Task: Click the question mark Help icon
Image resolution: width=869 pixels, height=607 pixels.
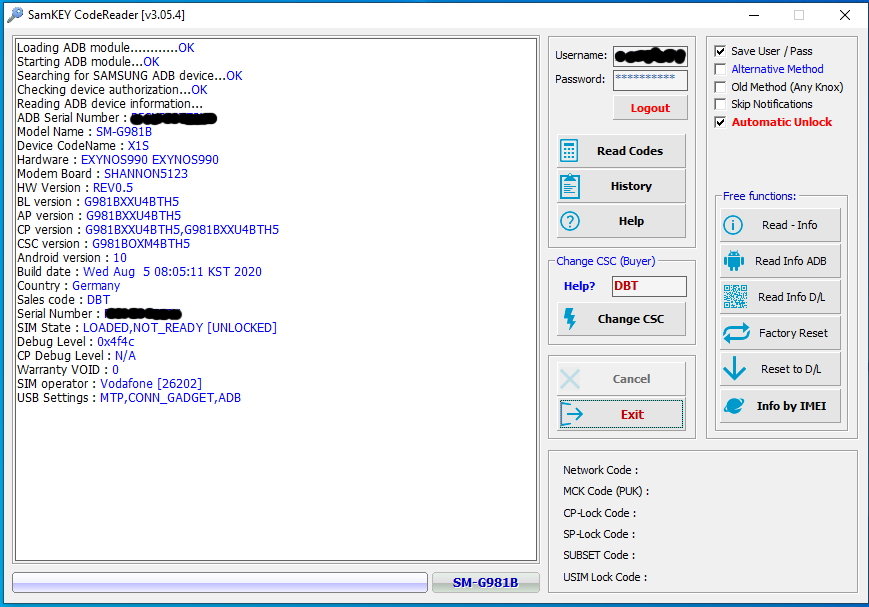Action: click(570, 221)
